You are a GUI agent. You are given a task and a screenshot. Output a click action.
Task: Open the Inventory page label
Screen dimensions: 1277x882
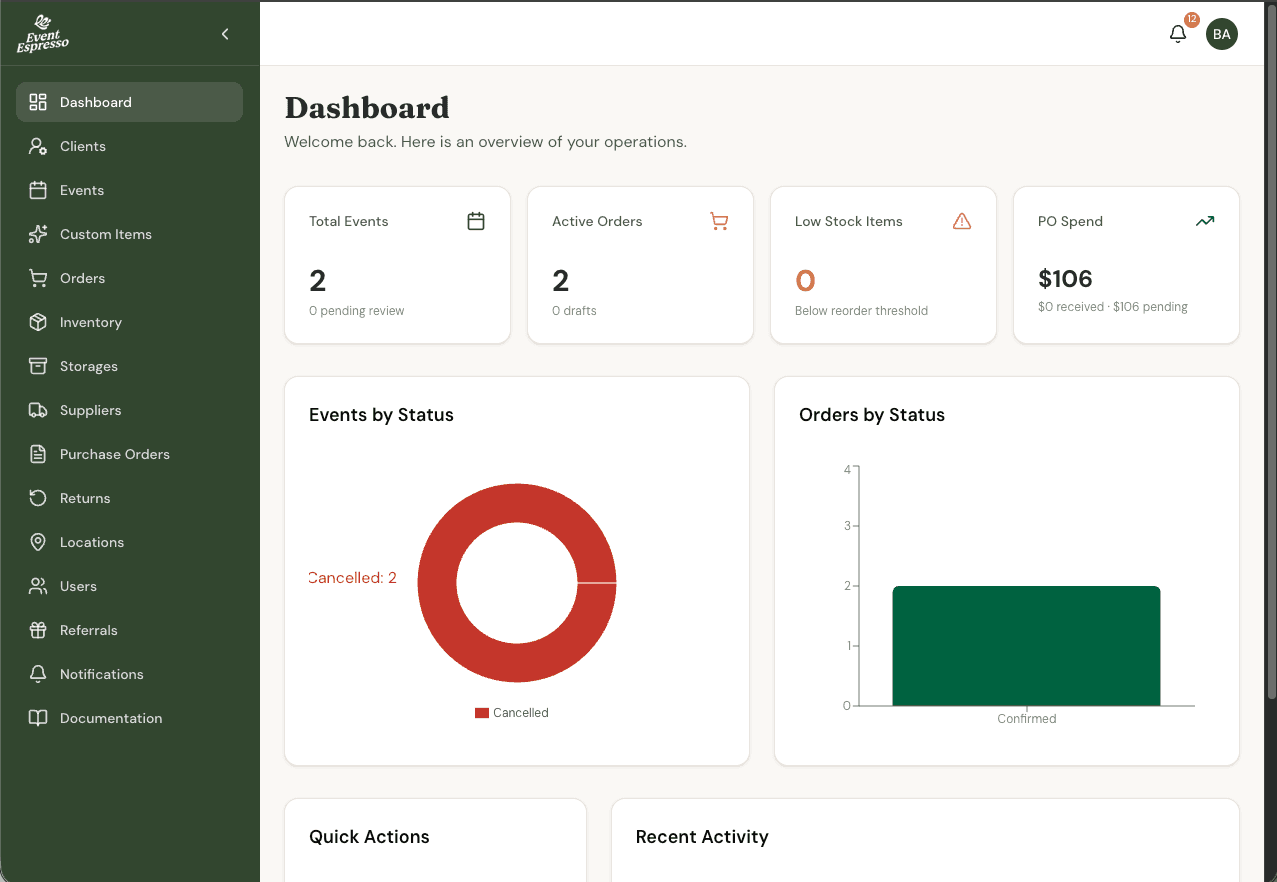pos(91,322)
